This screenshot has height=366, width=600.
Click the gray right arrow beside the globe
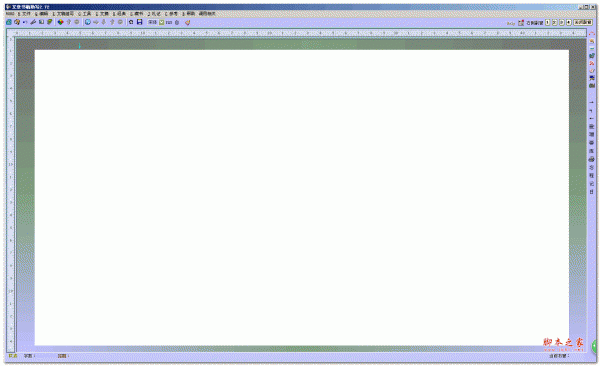(96, 22)
